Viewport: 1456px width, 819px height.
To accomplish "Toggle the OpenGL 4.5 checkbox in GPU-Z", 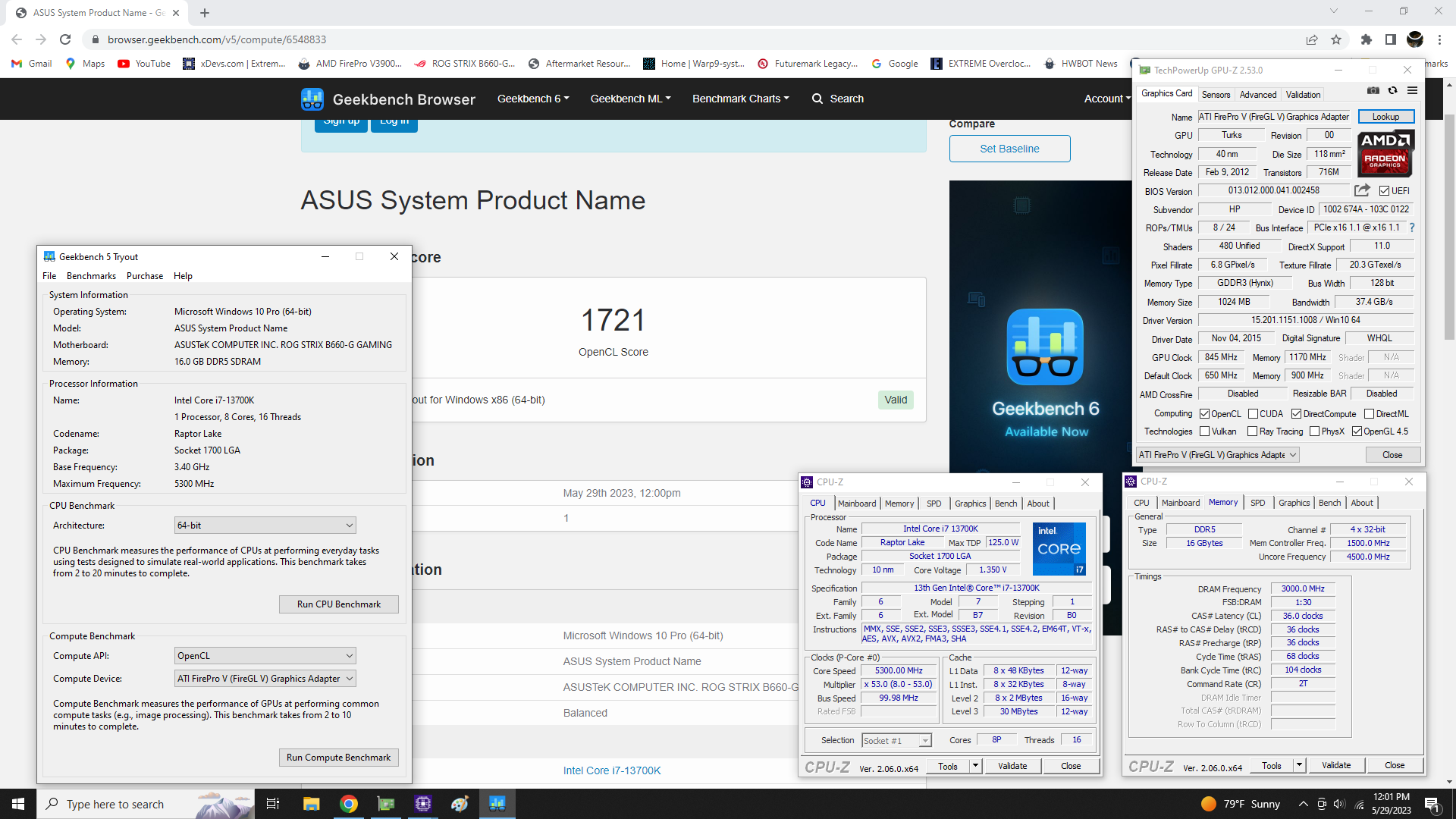I will [1357, 431].
